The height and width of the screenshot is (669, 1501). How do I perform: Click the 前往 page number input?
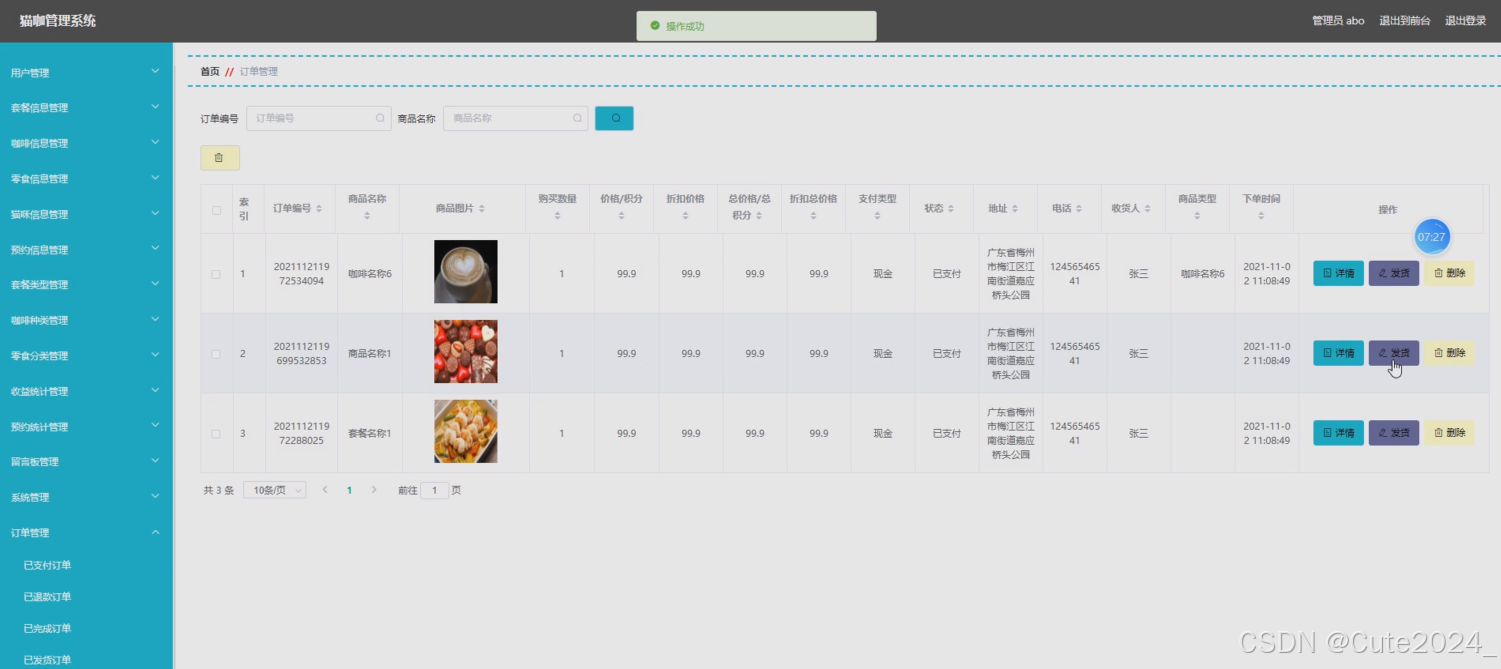435,491
